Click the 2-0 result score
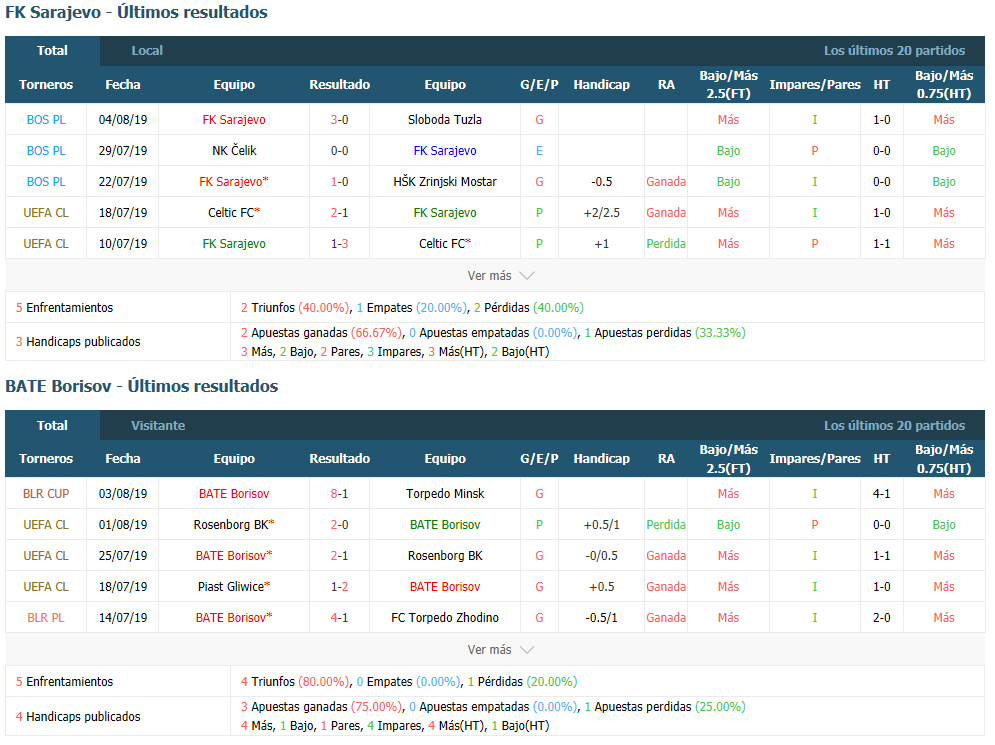The width and height of the screenshot is (995, 745). coord(339,525)
